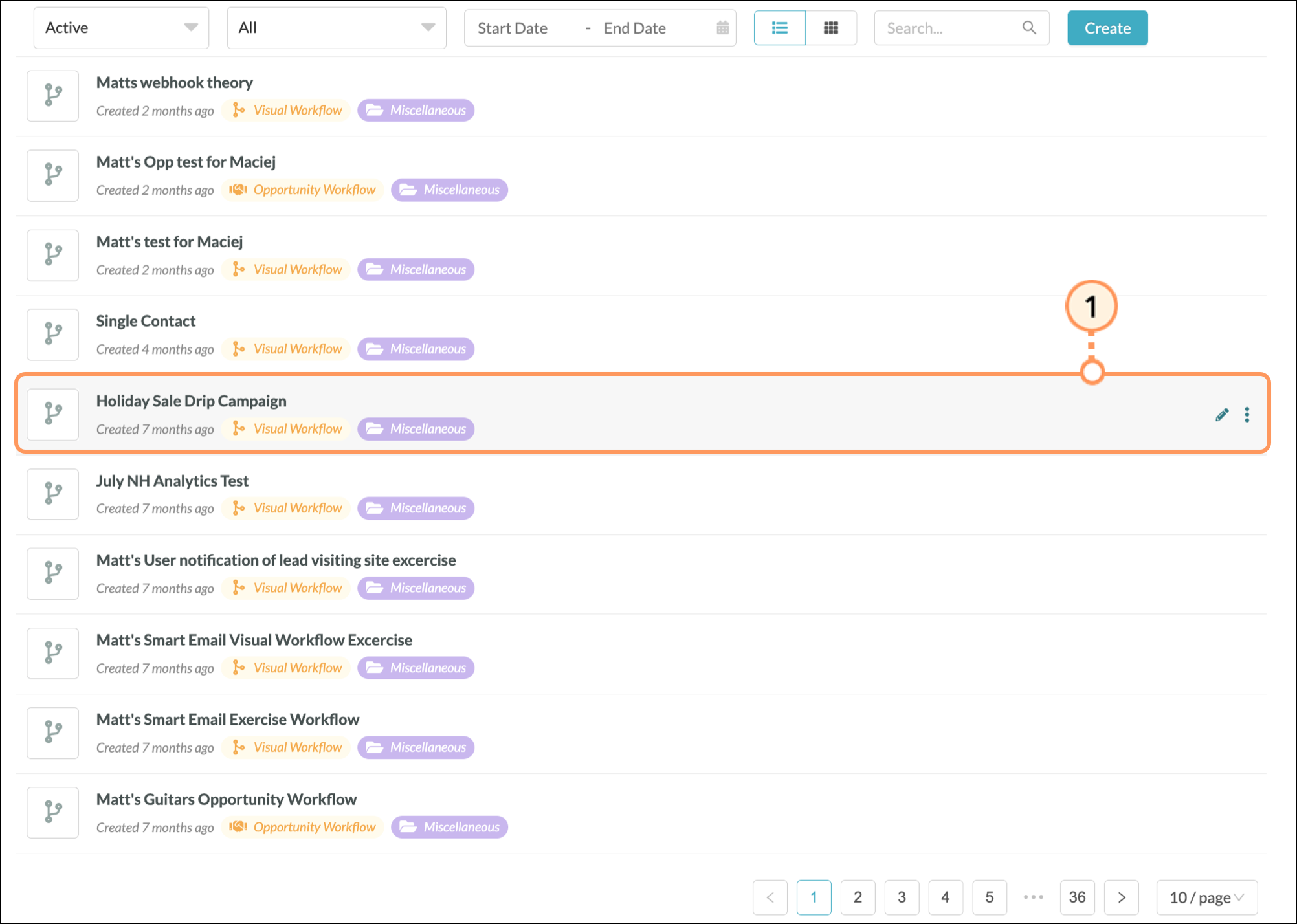Click workflow icon beside Matt's Guitars Opportunity Workflow
This screenshot has height=924, width=1297.
52,812
